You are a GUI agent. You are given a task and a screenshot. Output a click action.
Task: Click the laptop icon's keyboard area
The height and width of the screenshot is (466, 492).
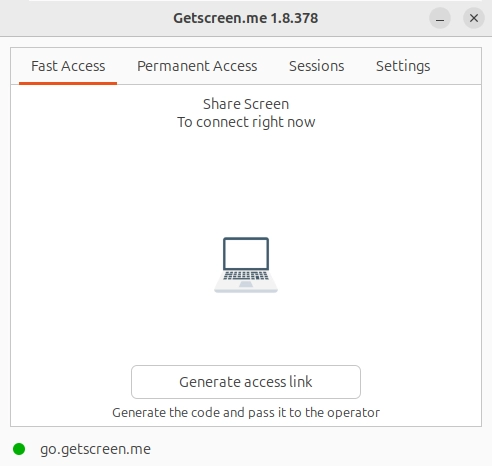click(x=246, y=276)
